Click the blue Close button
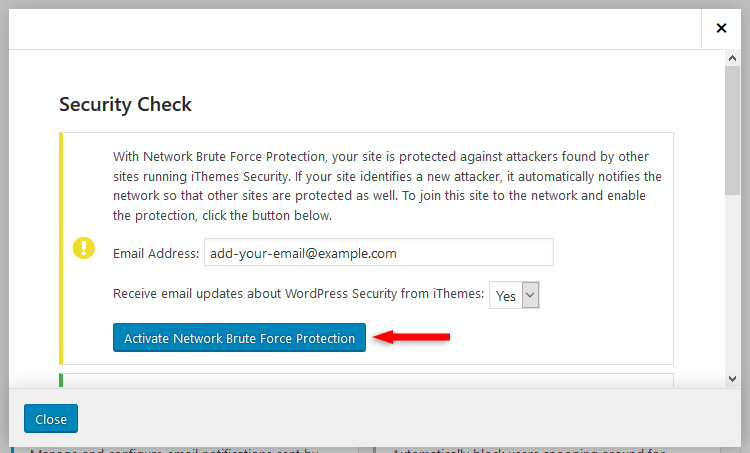Image resolution: width=750 pixels, height=453 pixels. tap(51, 419)
